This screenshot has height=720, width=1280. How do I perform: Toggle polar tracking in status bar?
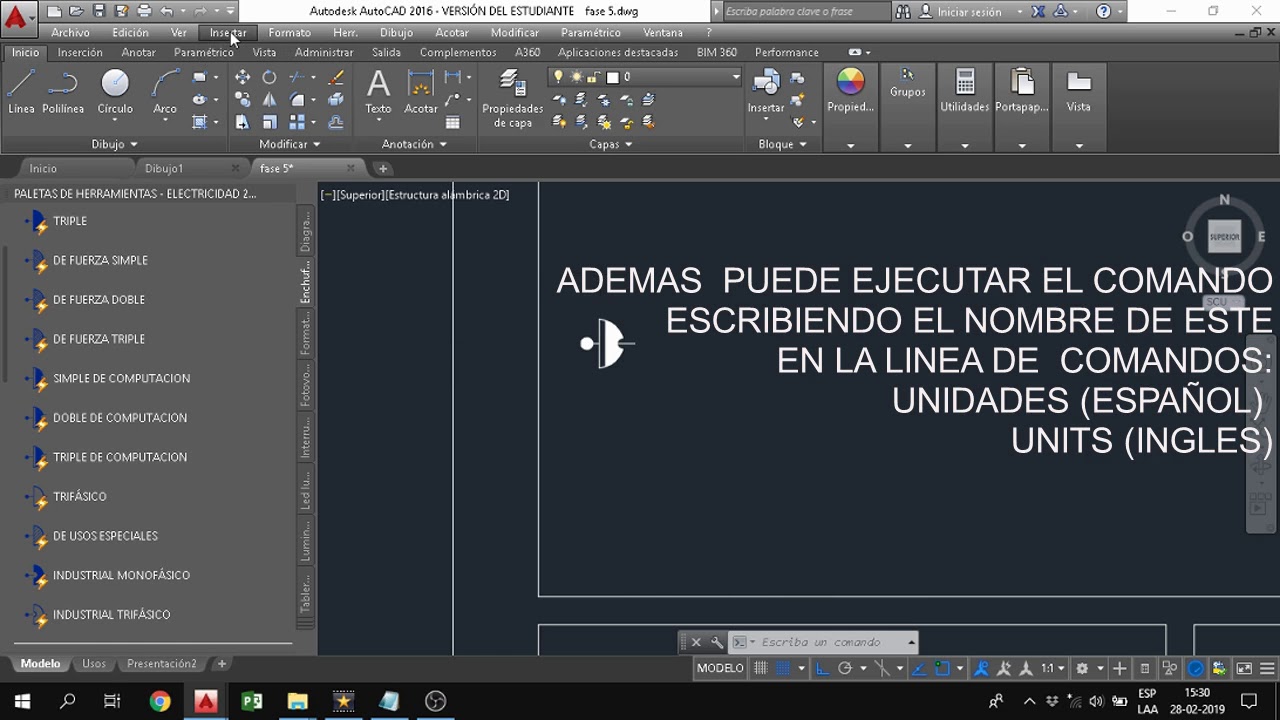tap(845, 668)
